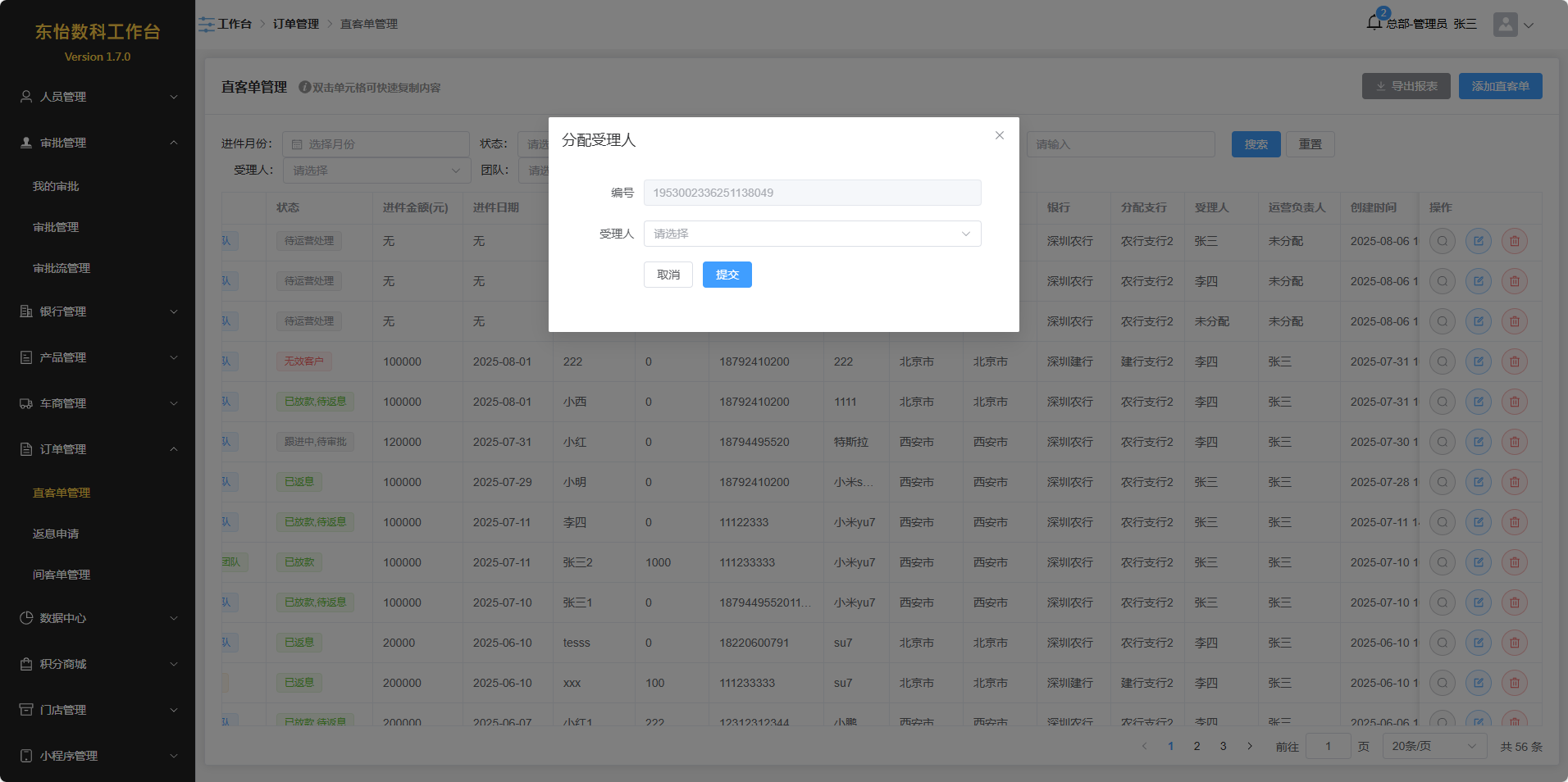Screen dimensions: 1568x782
Task: Close the 分配受理人 dialog with the X
Action: click(x=999, y=135)
